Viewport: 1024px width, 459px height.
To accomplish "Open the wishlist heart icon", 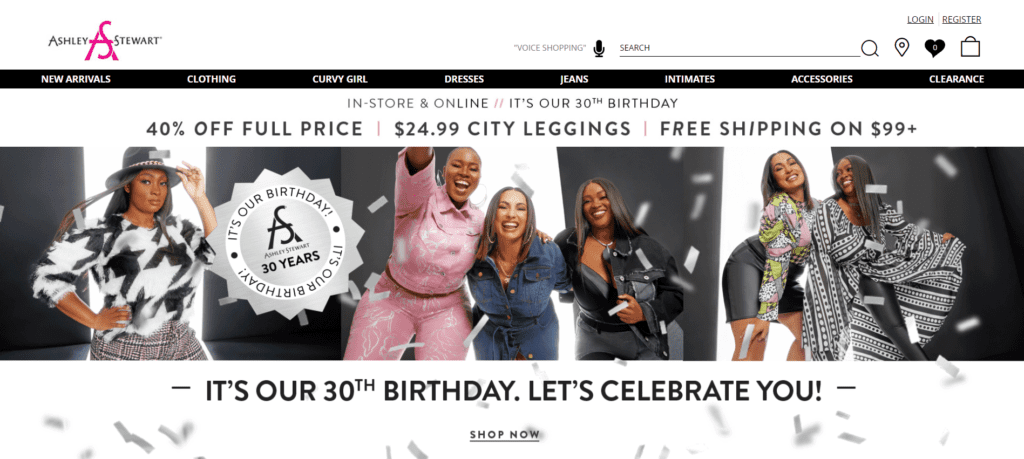I will pyautogui.click(x=935, y=48).
